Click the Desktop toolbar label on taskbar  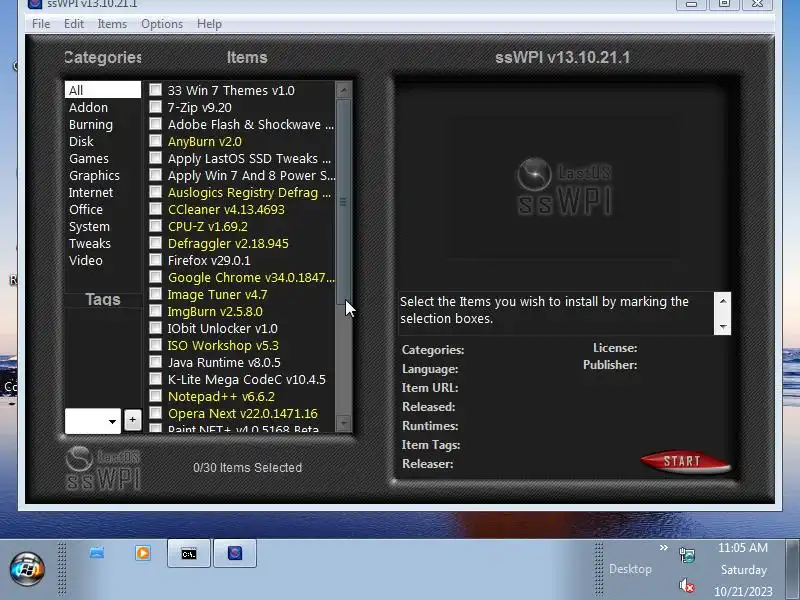[x=630, y=569]
